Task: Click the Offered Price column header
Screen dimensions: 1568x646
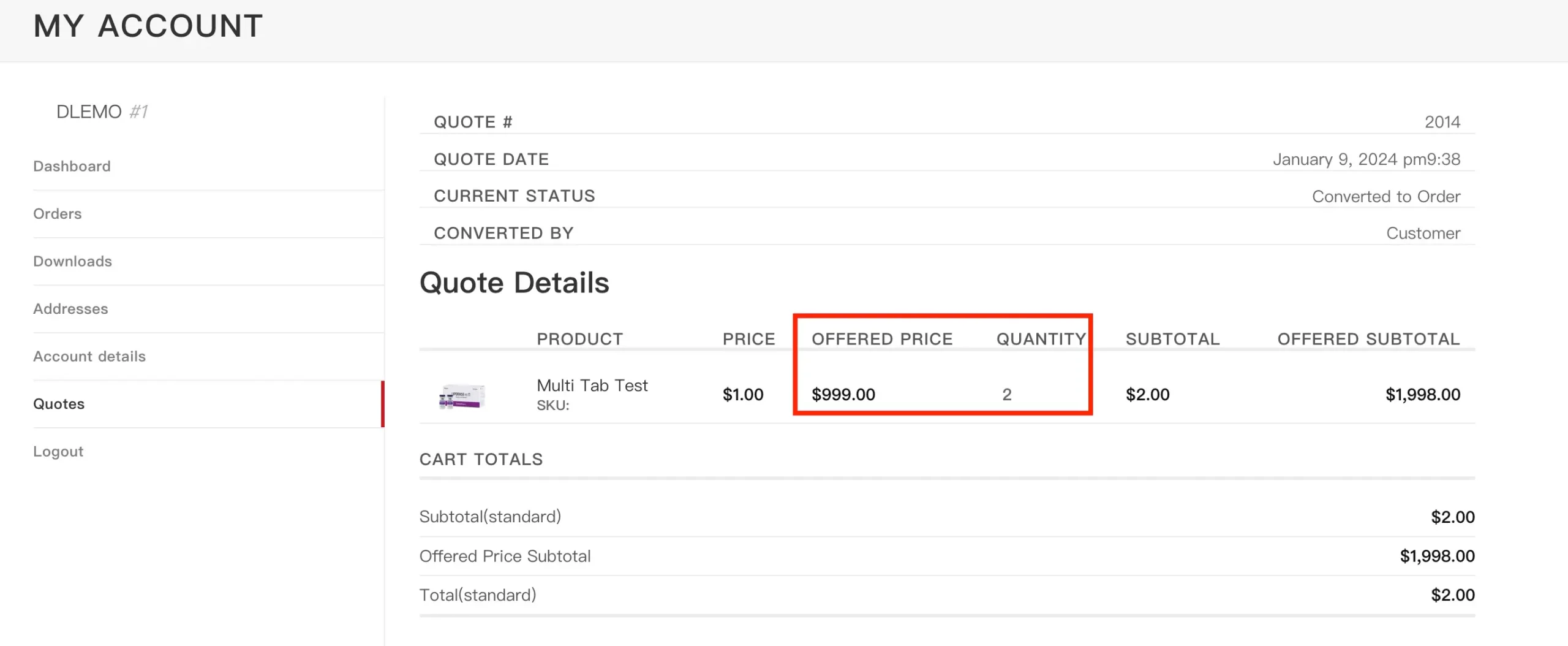Action: click(x=882, y=339)
